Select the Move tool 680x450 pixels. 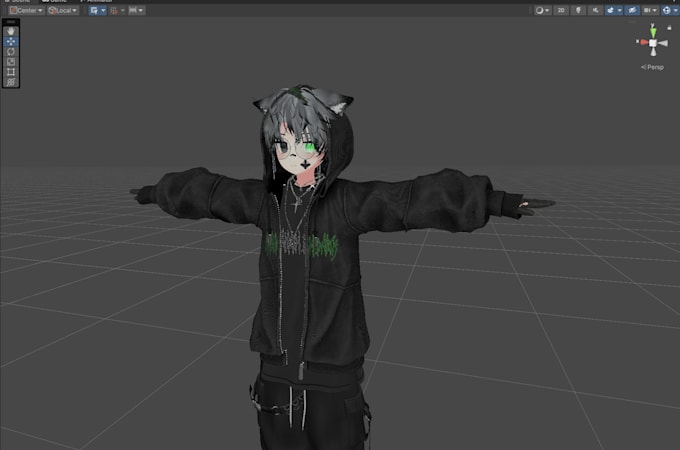(x=11, y=41)
